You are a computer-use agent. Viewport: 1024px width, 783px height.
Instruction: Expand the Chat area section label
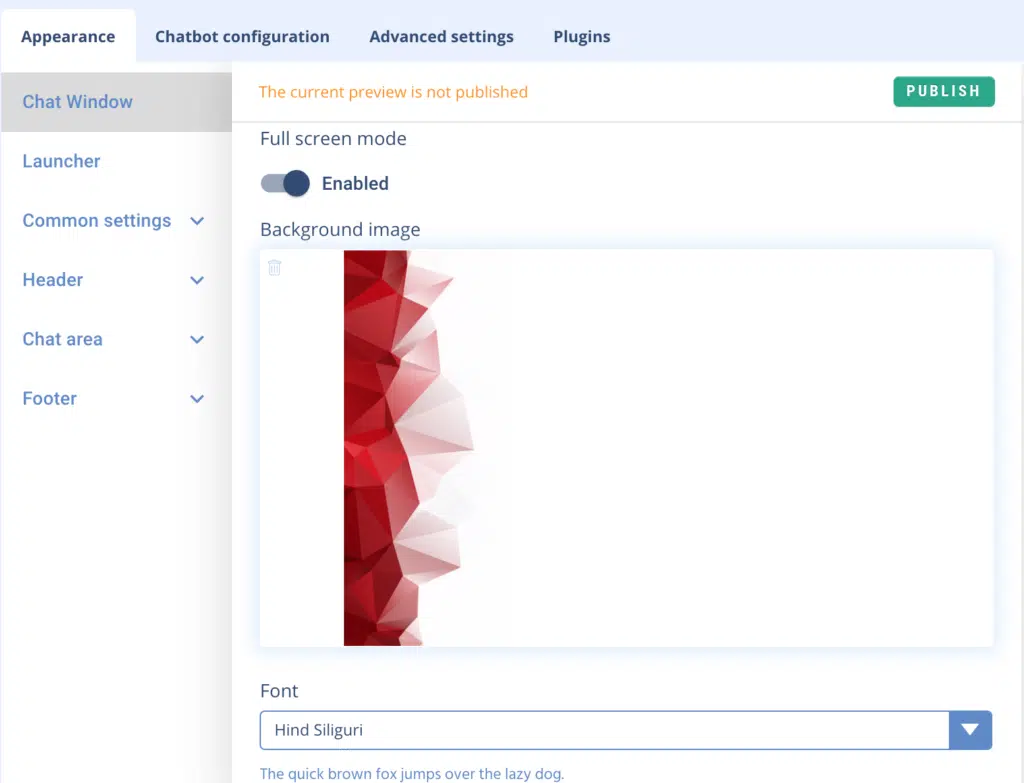[63, 340]
